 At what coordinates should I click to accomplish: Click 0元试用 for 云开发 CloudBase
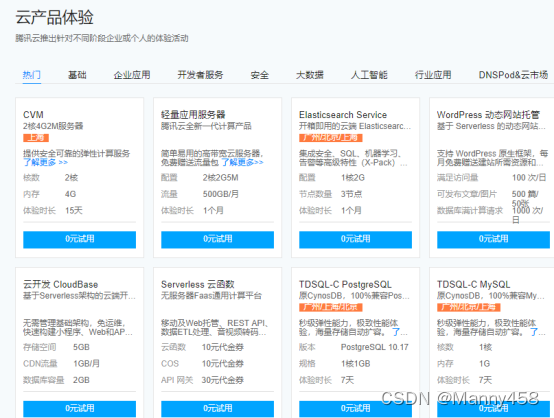[x=79, y=409]
